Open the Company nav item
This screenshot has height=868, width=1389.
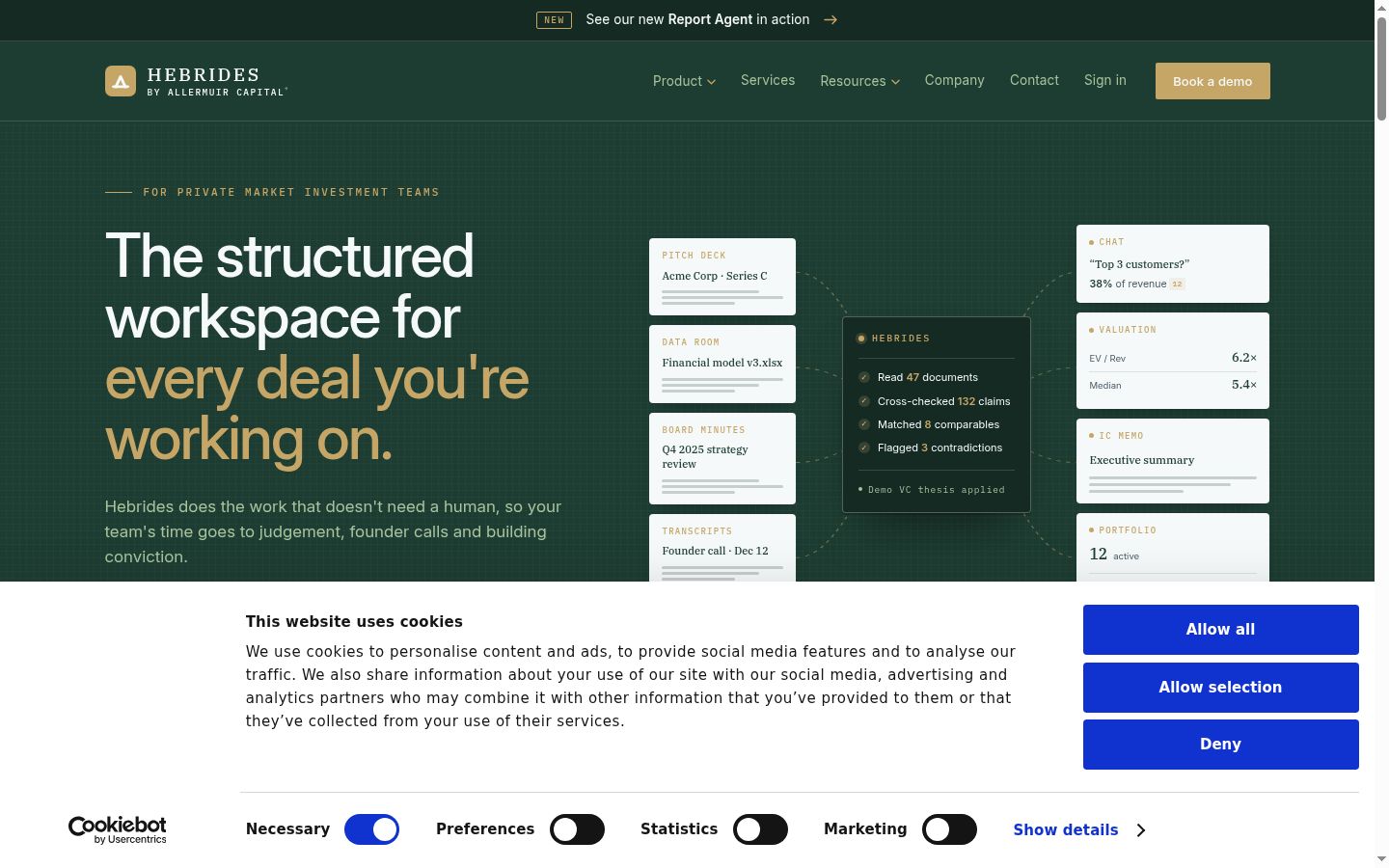[x=955, y=80]
